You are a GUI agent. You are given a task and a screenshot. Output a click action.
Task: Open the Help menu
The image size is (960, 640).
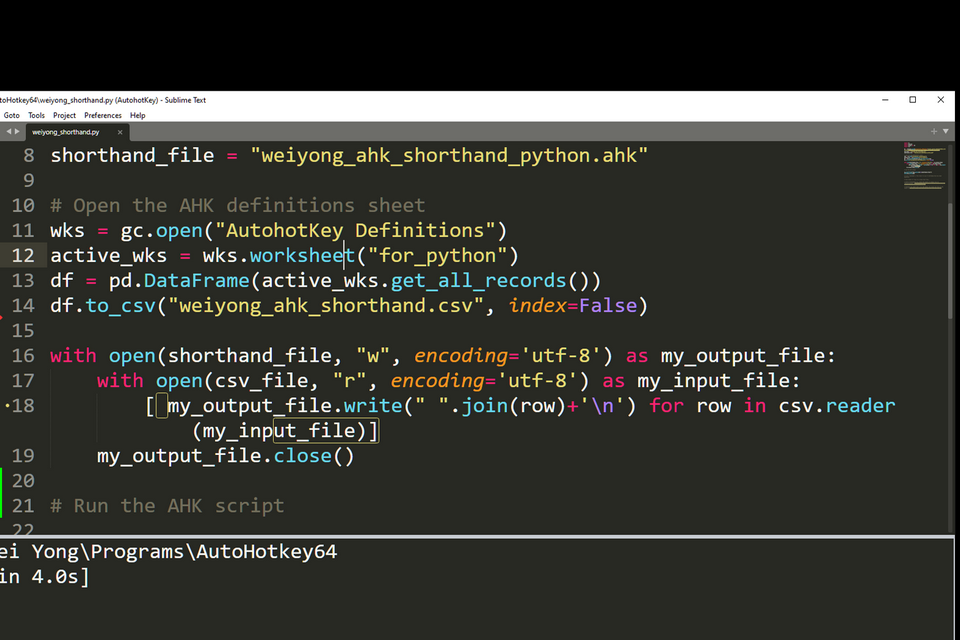[x=137, y=115]
